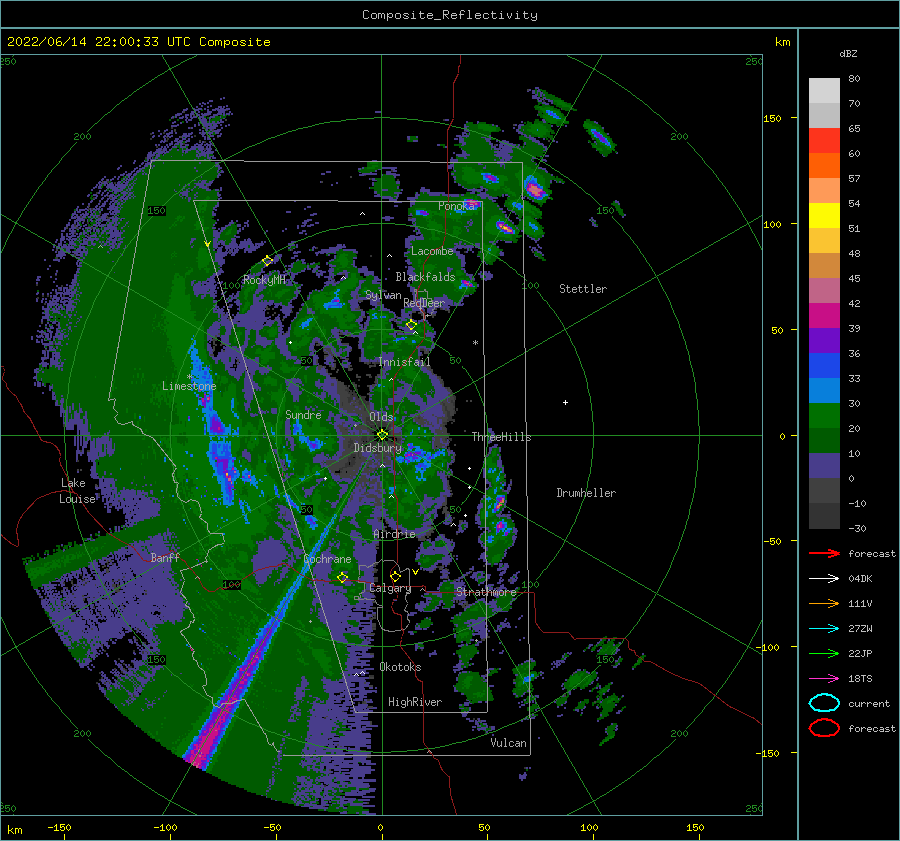Click the red swatch between 65 and 60 dBZ
The width and height of the screenshot is (900, 841).
coord(824,141)
